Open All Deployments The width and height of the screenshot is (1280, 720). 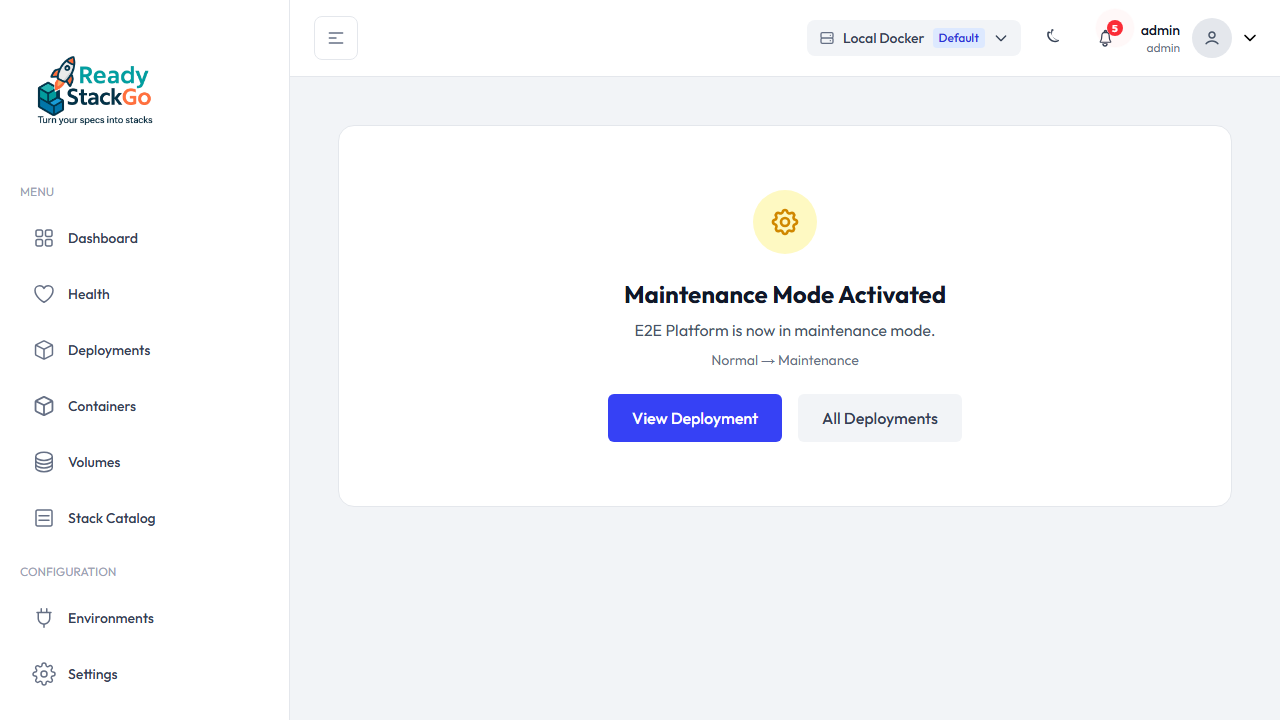[879, 418]
